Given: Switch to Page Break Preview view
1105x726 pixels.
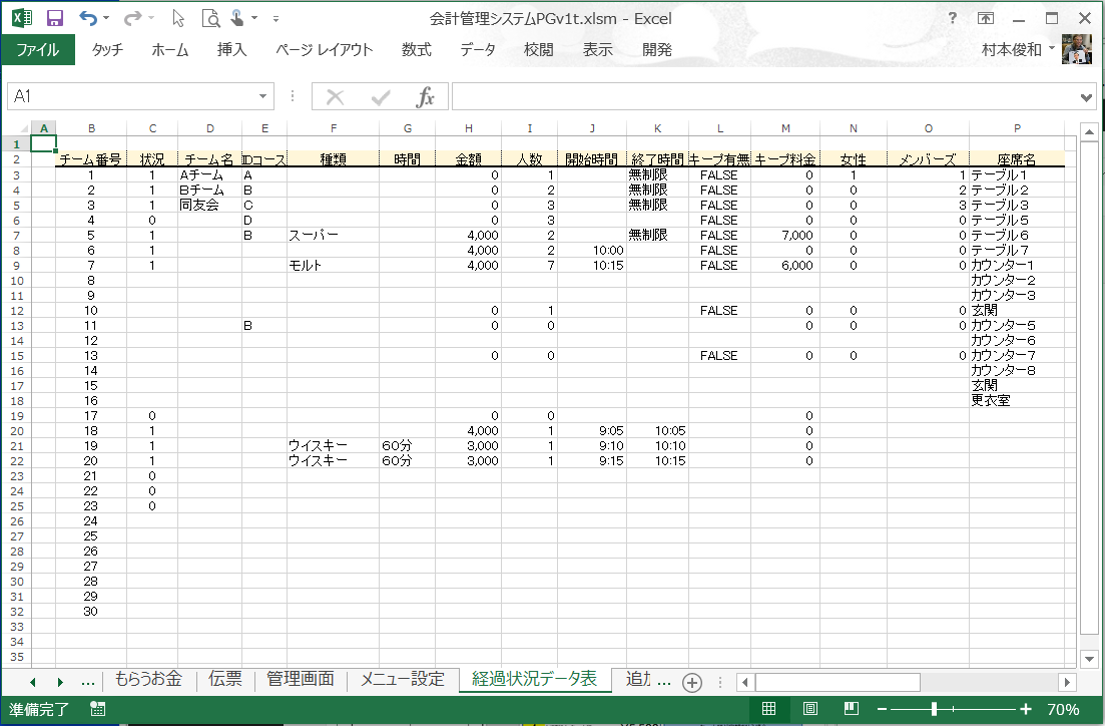Looking at the screenshot, I should [851, 709].
